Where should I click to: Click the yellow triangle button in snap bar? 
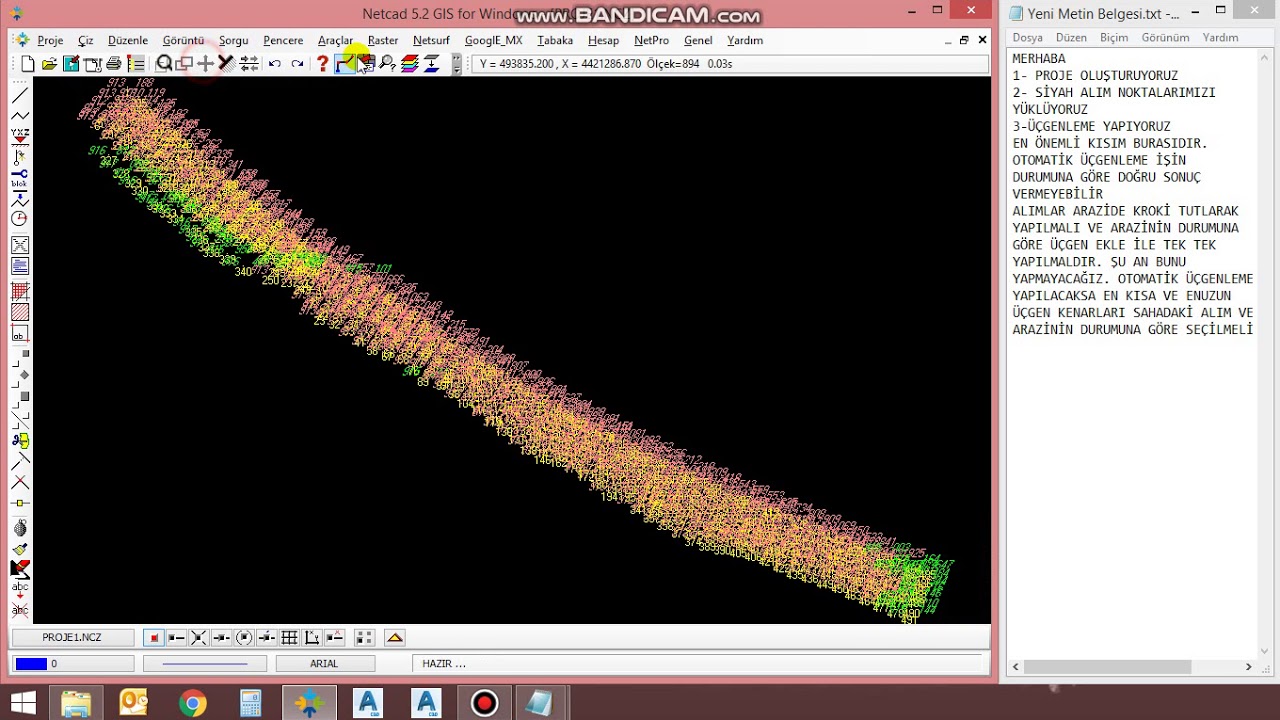(395, 638)
